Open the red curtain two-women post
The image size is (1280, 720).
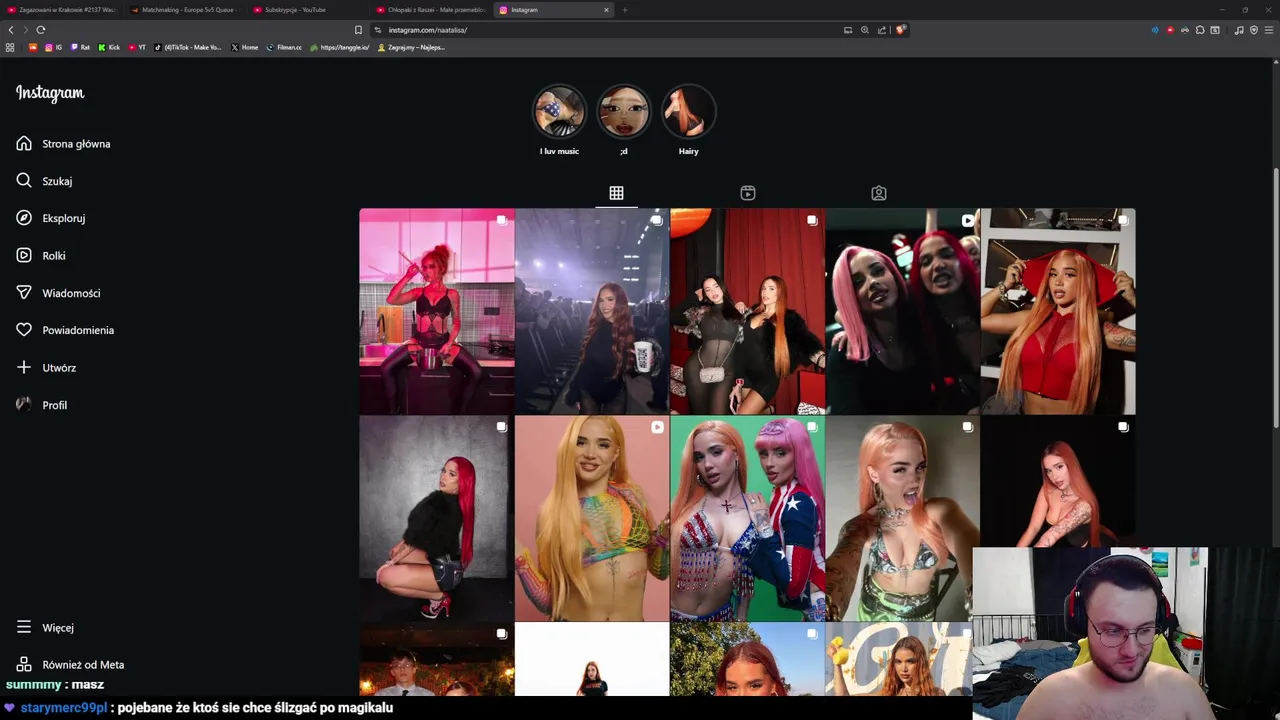click(747, 311)
